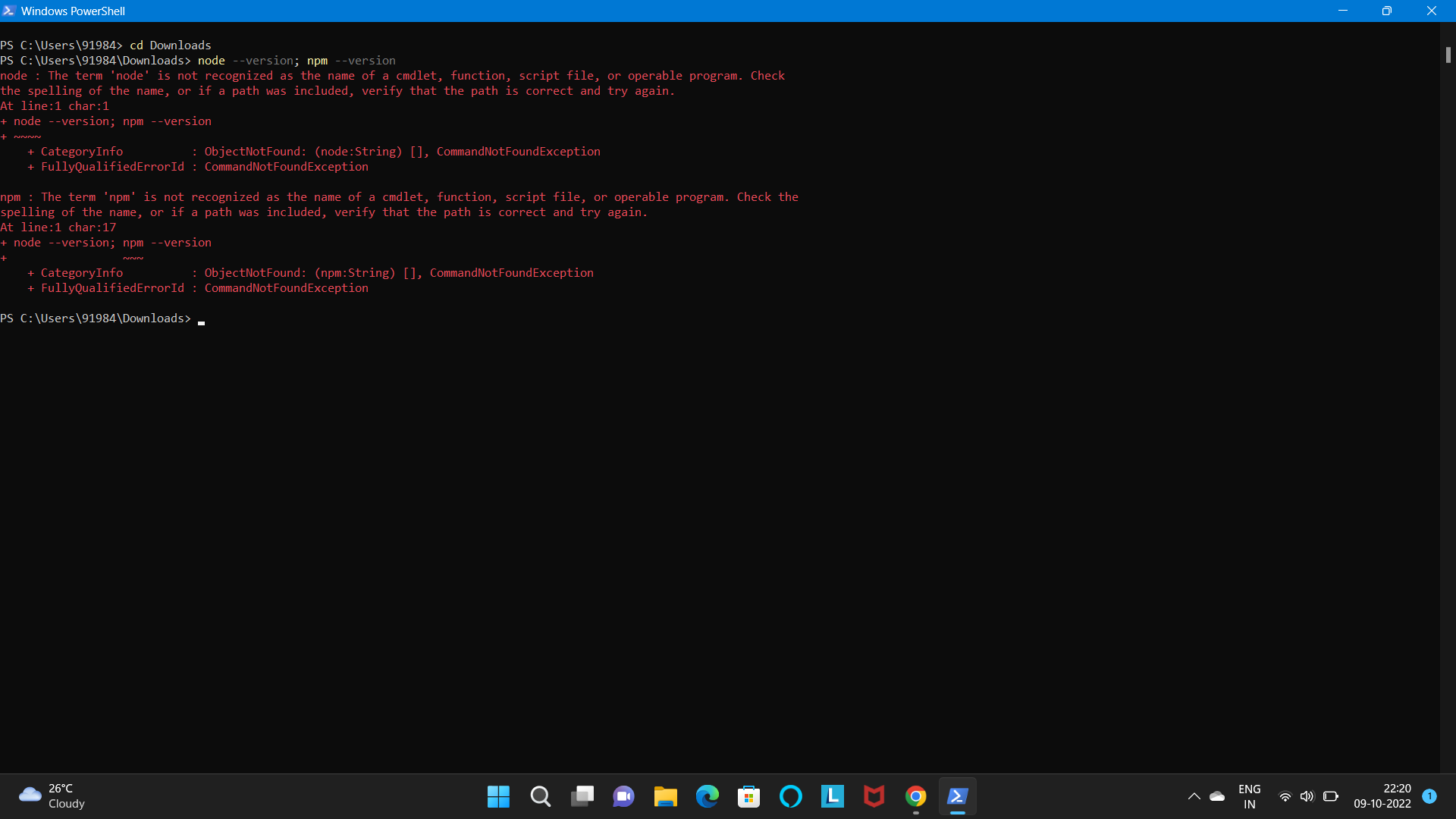Screen dimensions: 1456x819
Task: Open Microsoft Store from the taskbar
Action: click(748, 796)
